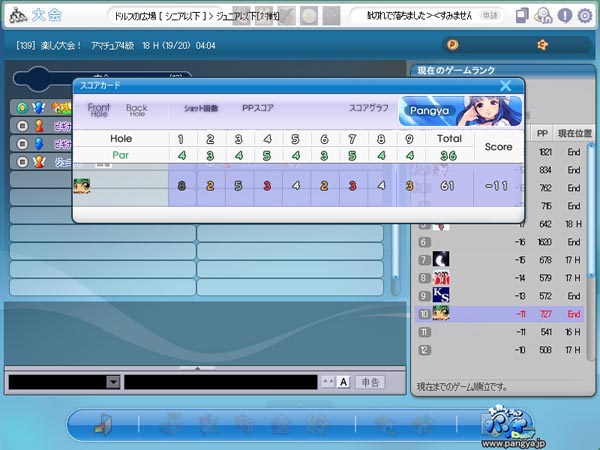Click the Par total 36 cell
600x450 pixels.
[x=448, y=156]
